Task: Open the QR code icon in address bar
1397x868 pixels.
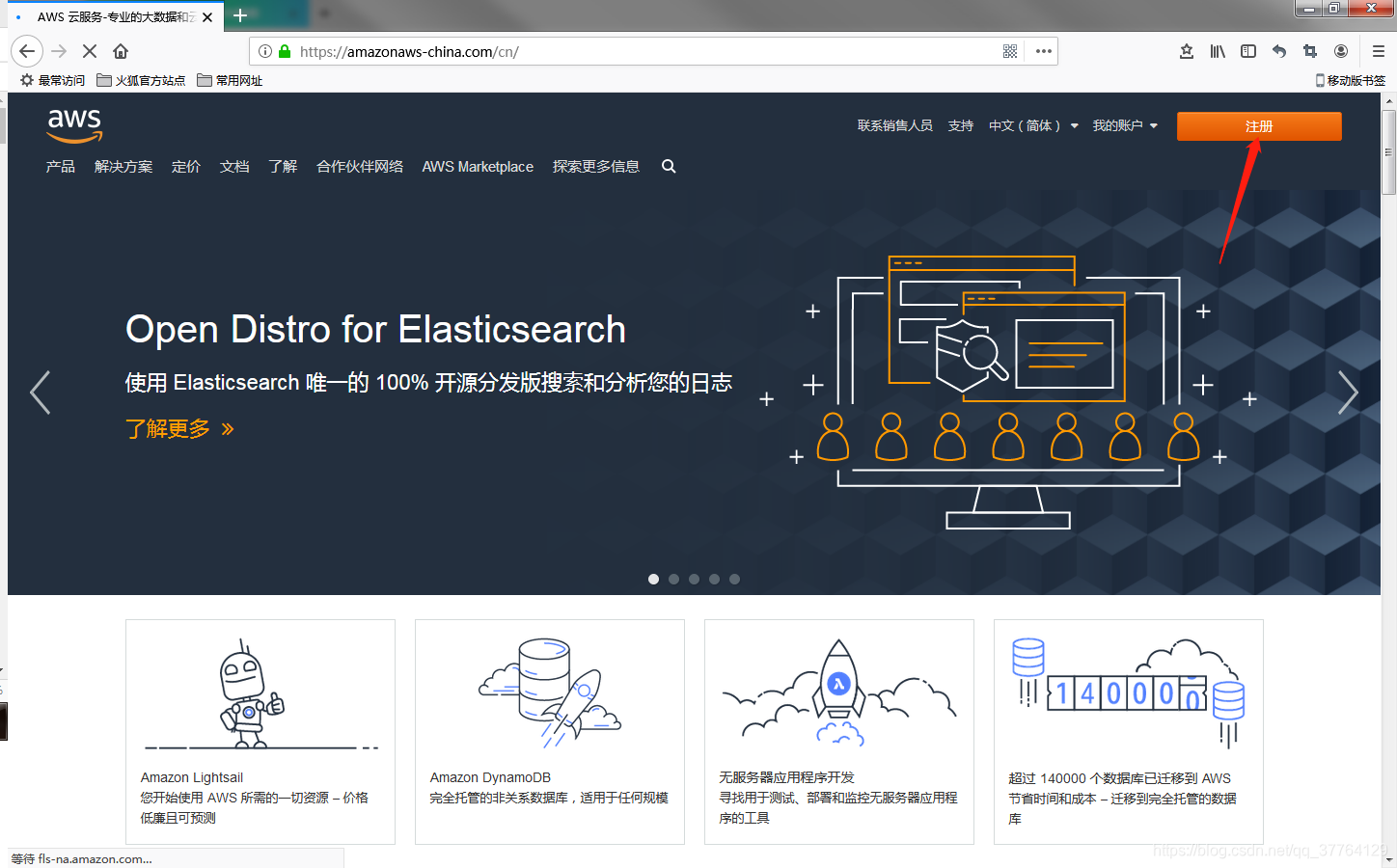Action: (x=1010, y=51)
